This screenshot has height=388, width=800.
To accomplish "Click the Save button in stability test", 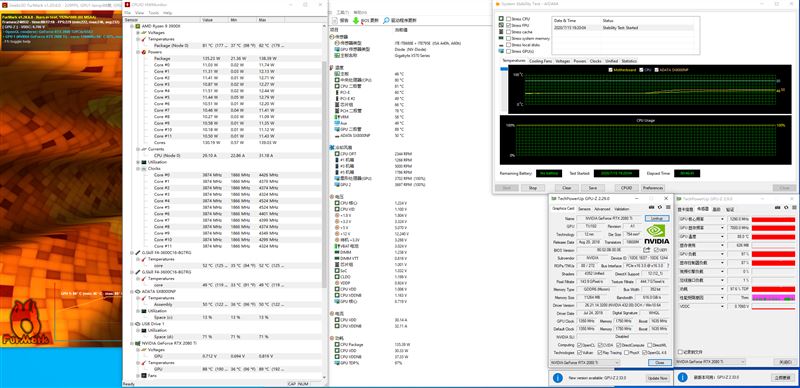I will 593,188.
